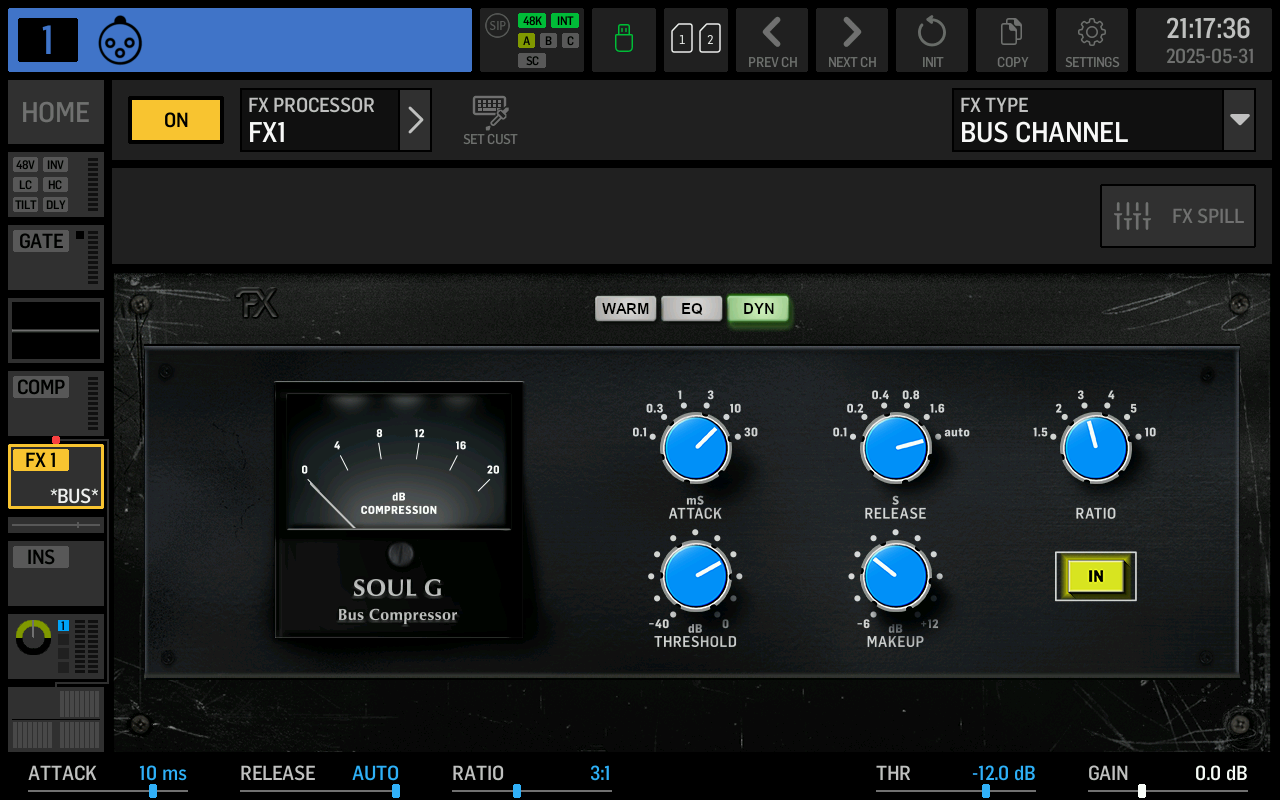This screenshot has height=800, width=1280.
Task: Toggle the compressor IN switch
Action: [1095, 576]
